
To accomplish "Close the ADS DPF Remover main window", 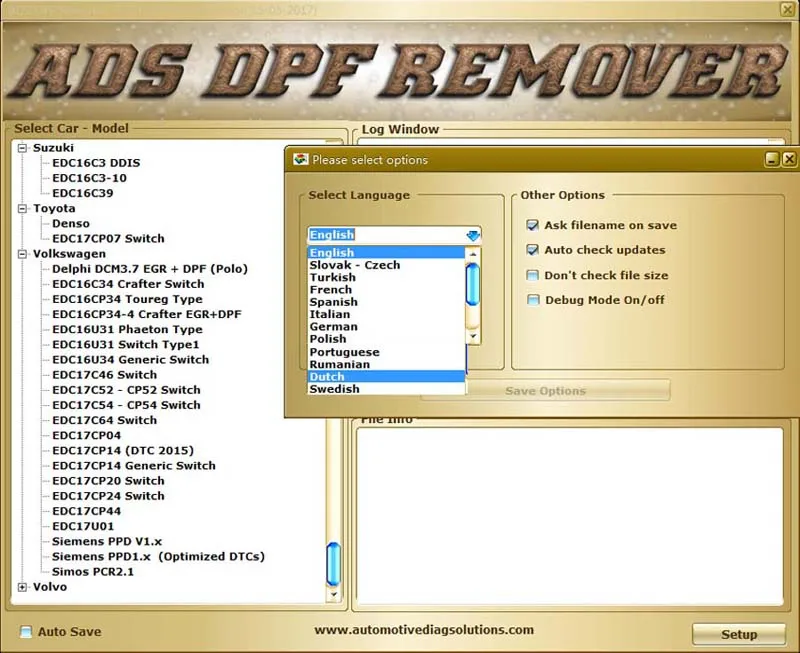I will 788,9.
